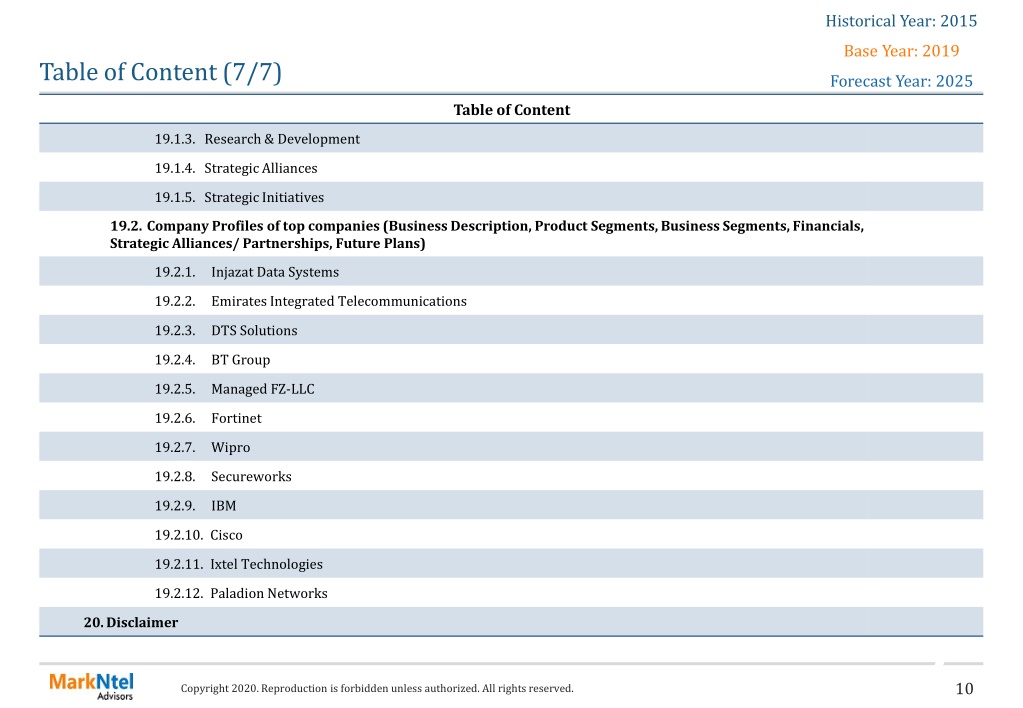Select the Secureworks row
This screenshot has height=708, width=1023.
(511, 476)
